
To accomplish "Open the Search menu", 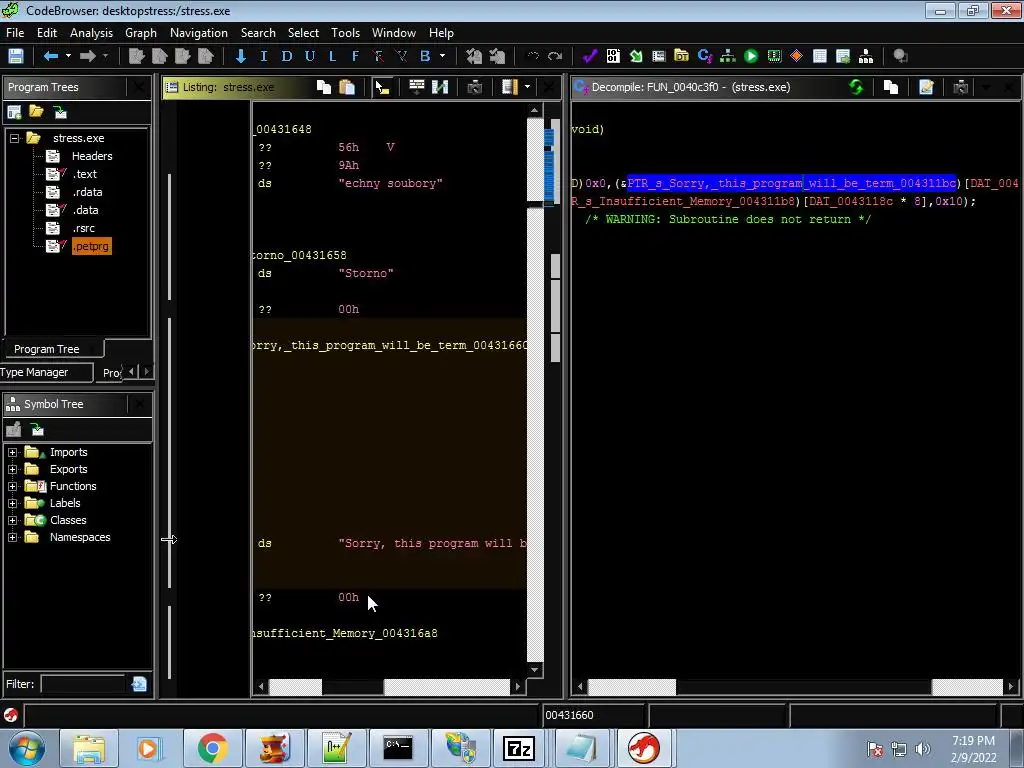I will [258, 33].
